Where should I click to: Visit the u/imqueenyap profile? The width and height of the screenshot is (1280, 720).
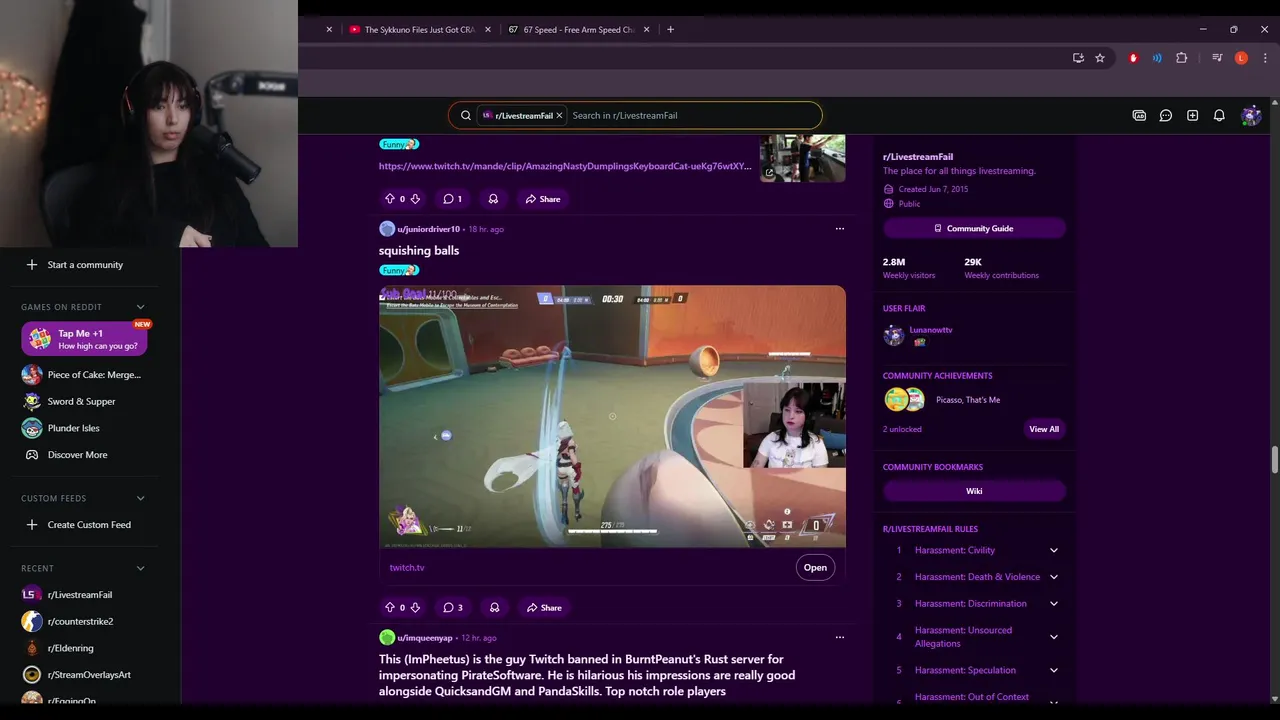point(424,637)
